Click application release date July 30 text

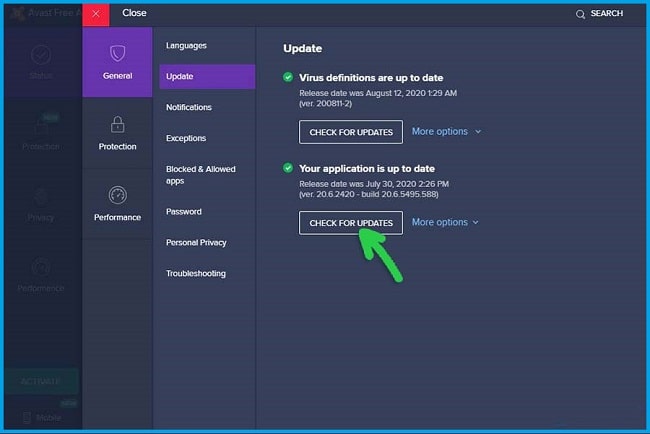(374, 184)
